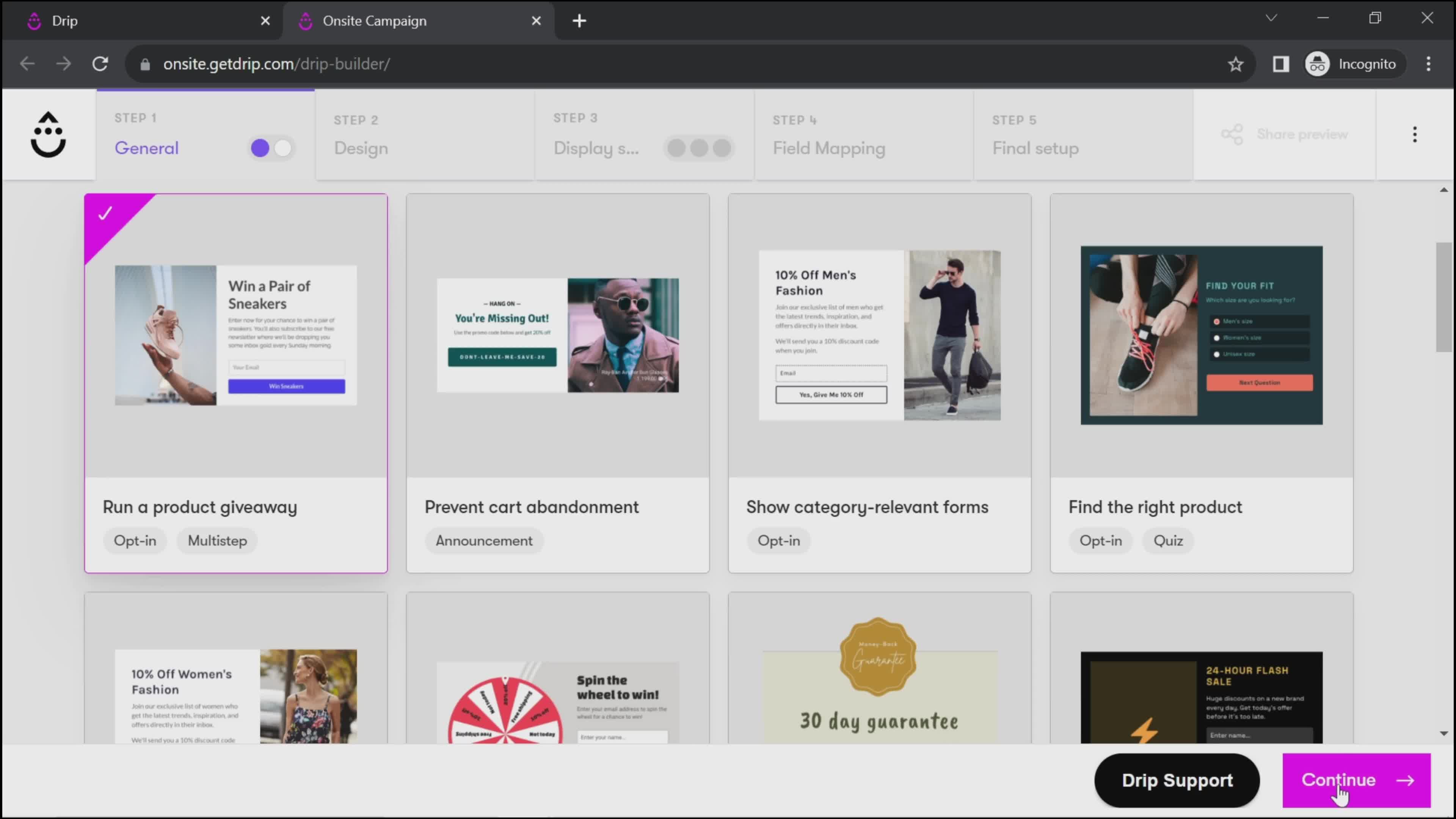
Task: Open Step 1 General tab
Action: pos(205,135)
